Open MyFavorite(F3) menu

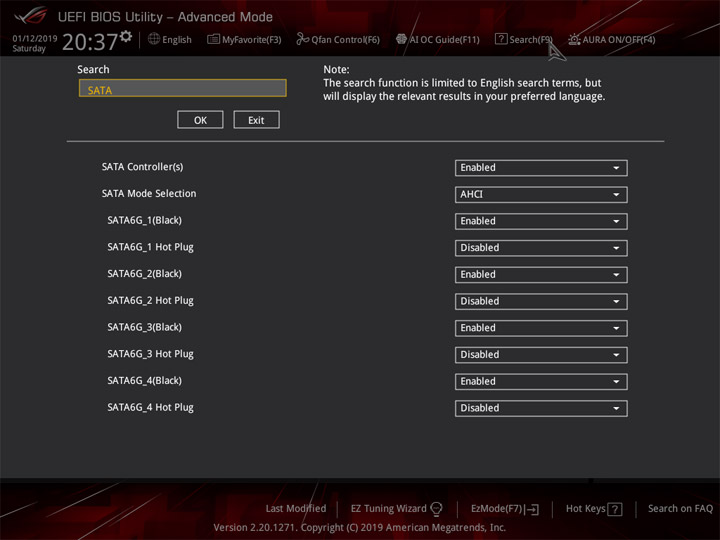coord(252,40)
